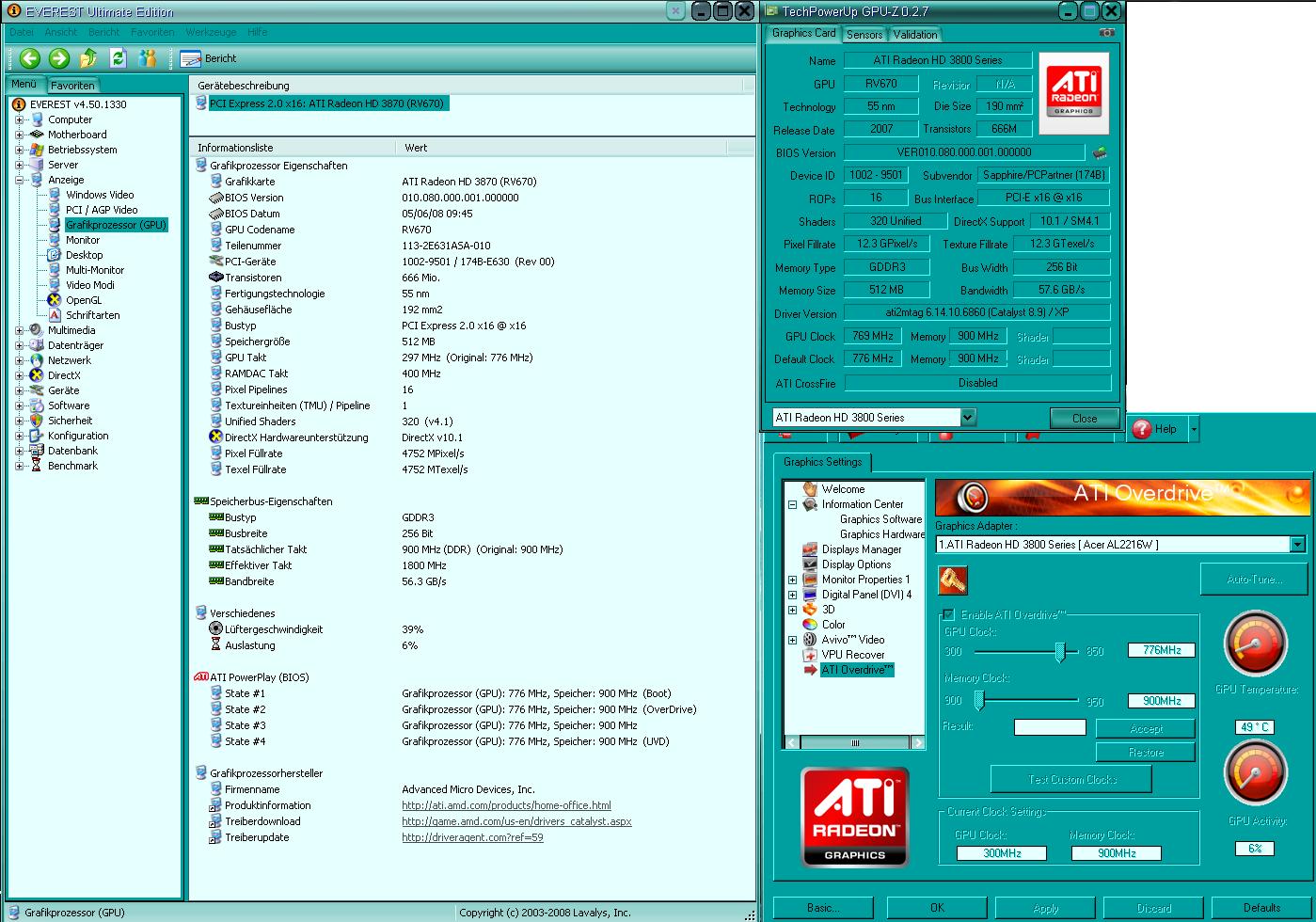Click the green Back arrow in EVEREST toolbar

tap(30, 58)
